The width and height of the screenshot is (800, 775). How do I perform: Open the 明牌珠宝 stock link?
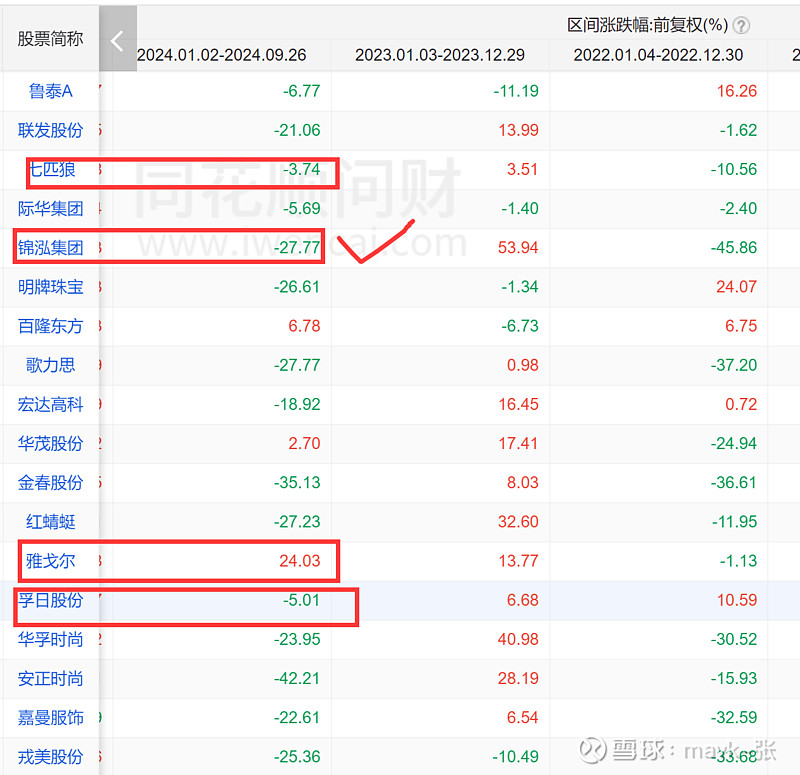[x=51, y=287]
